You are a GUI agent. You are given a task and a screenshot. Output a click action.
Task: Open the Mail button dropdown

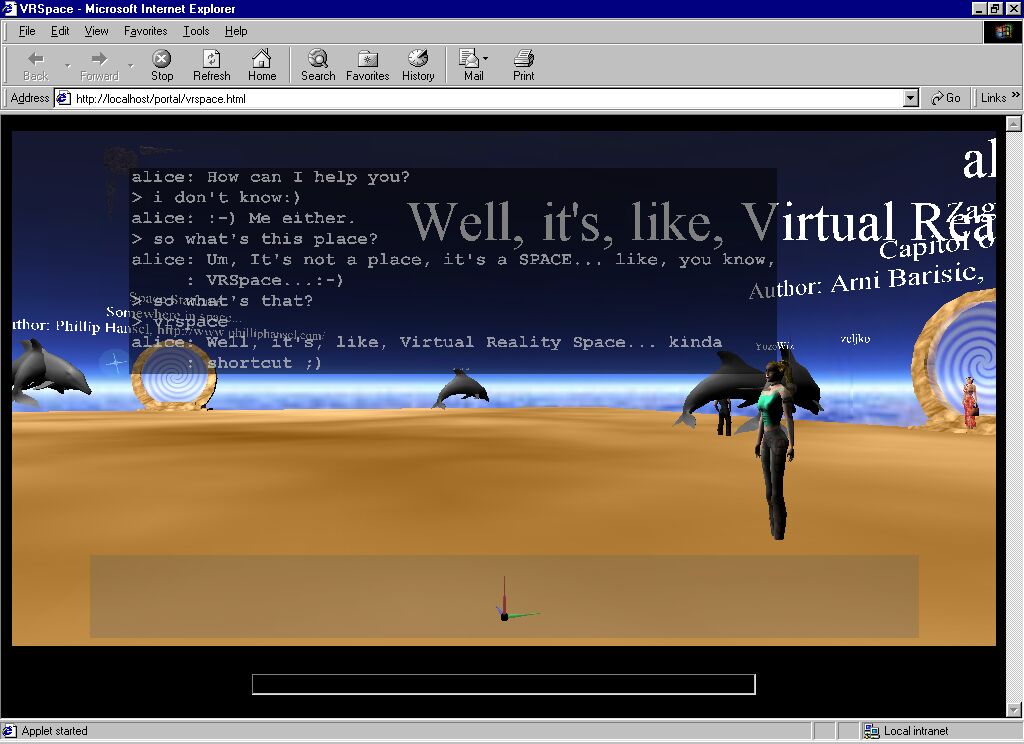(486, 60)
